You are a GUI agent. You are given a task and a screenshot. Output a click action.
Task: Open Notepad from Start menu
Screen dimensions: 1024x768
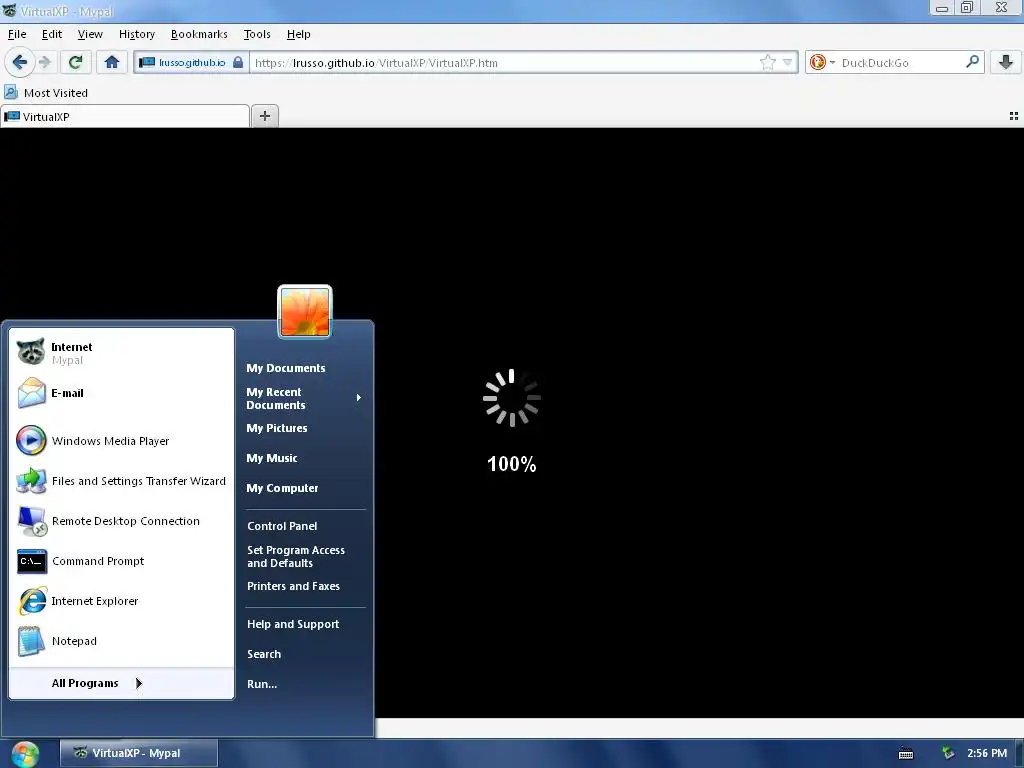pos(121,641)
